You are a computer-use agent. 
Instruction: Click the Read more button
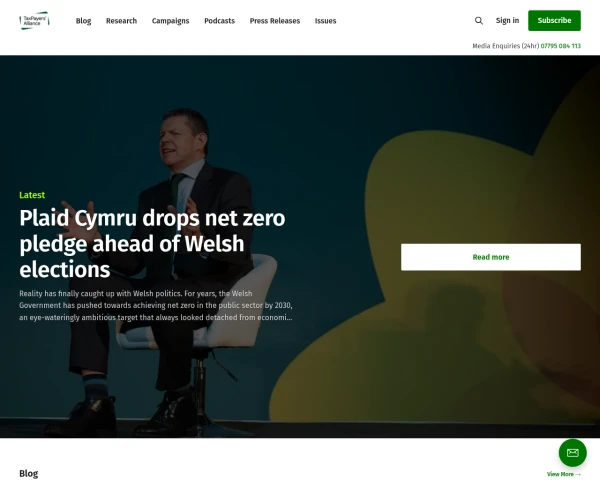pyautogui.click(x=491, y=257)
